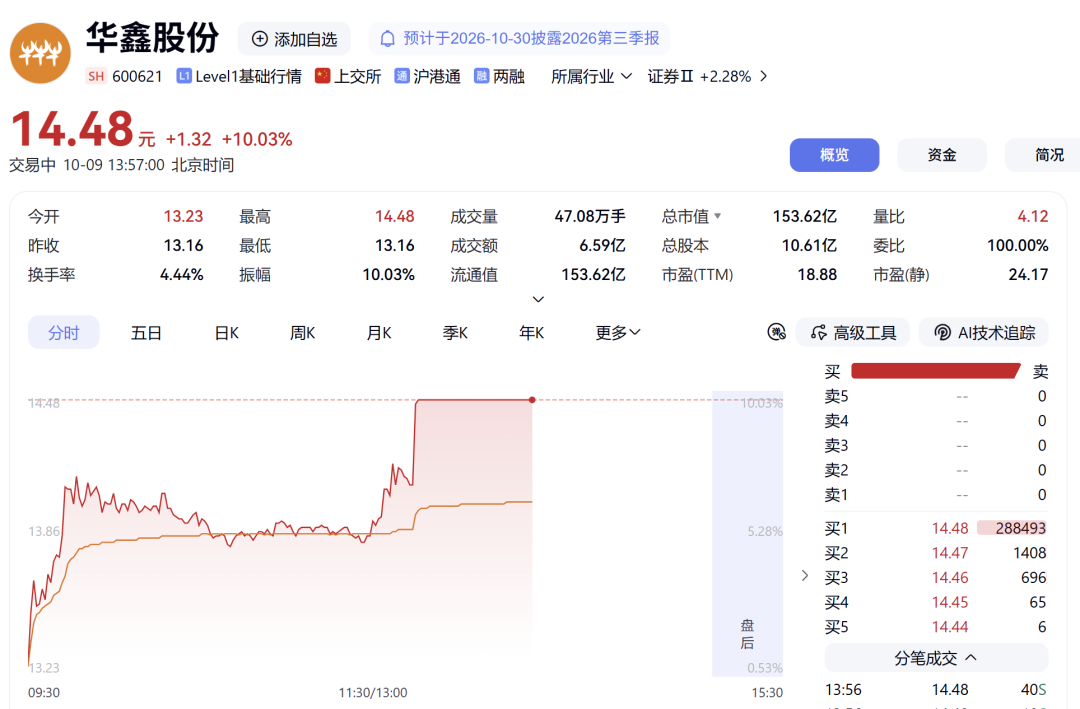The height and width of the screenshot is (709, 1080).
Task: Click the bell reminder icon
Action: (388, 39)
